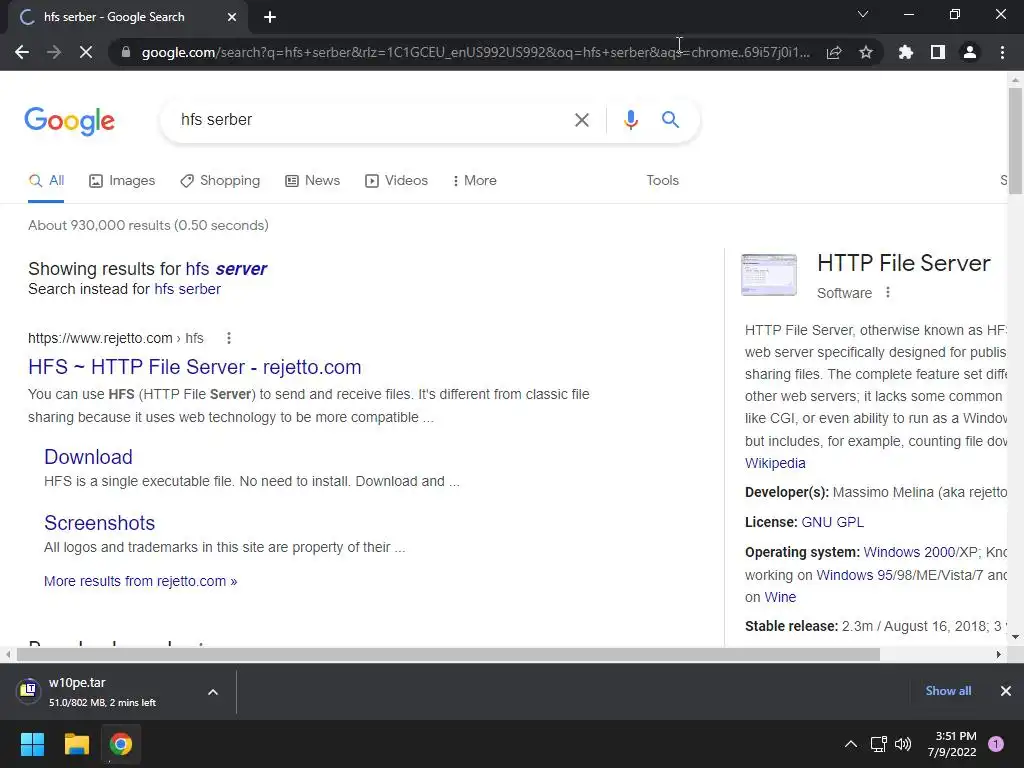Switch to the News tab
This screenshot has width=1024, height=768.
[x=313, y=181]
